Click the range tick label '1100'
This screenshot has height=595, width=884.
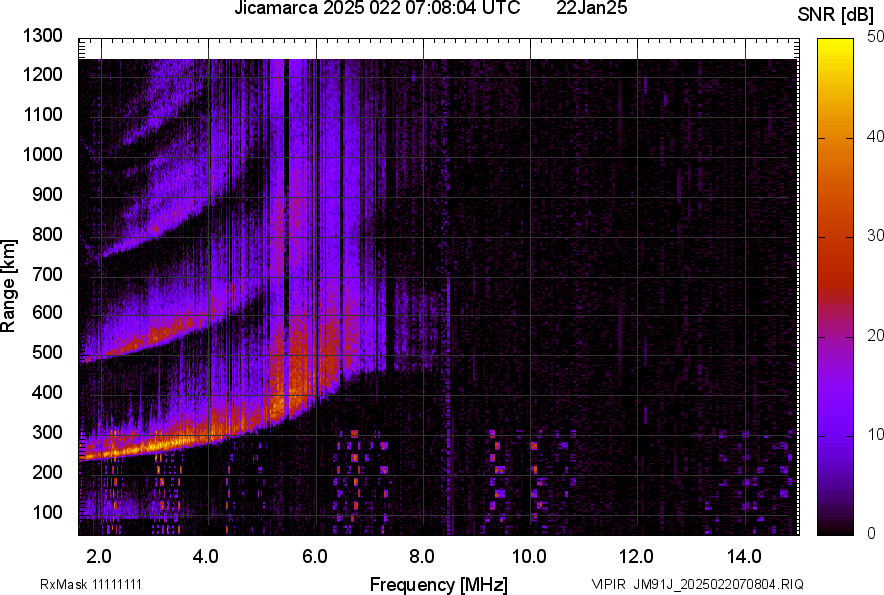42,115
